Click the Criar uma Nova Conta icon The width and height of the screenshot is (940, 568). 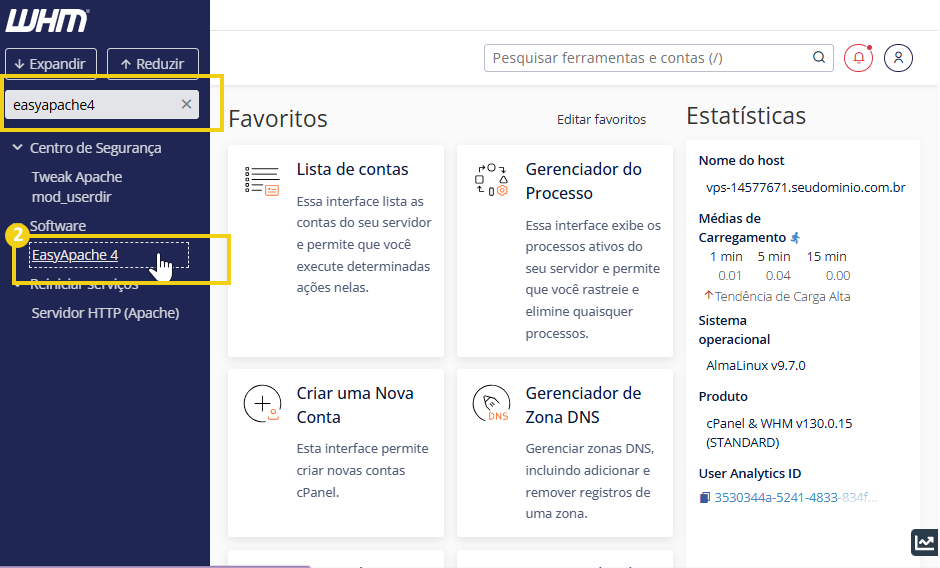pyautogui.click(x=263, y=404)
